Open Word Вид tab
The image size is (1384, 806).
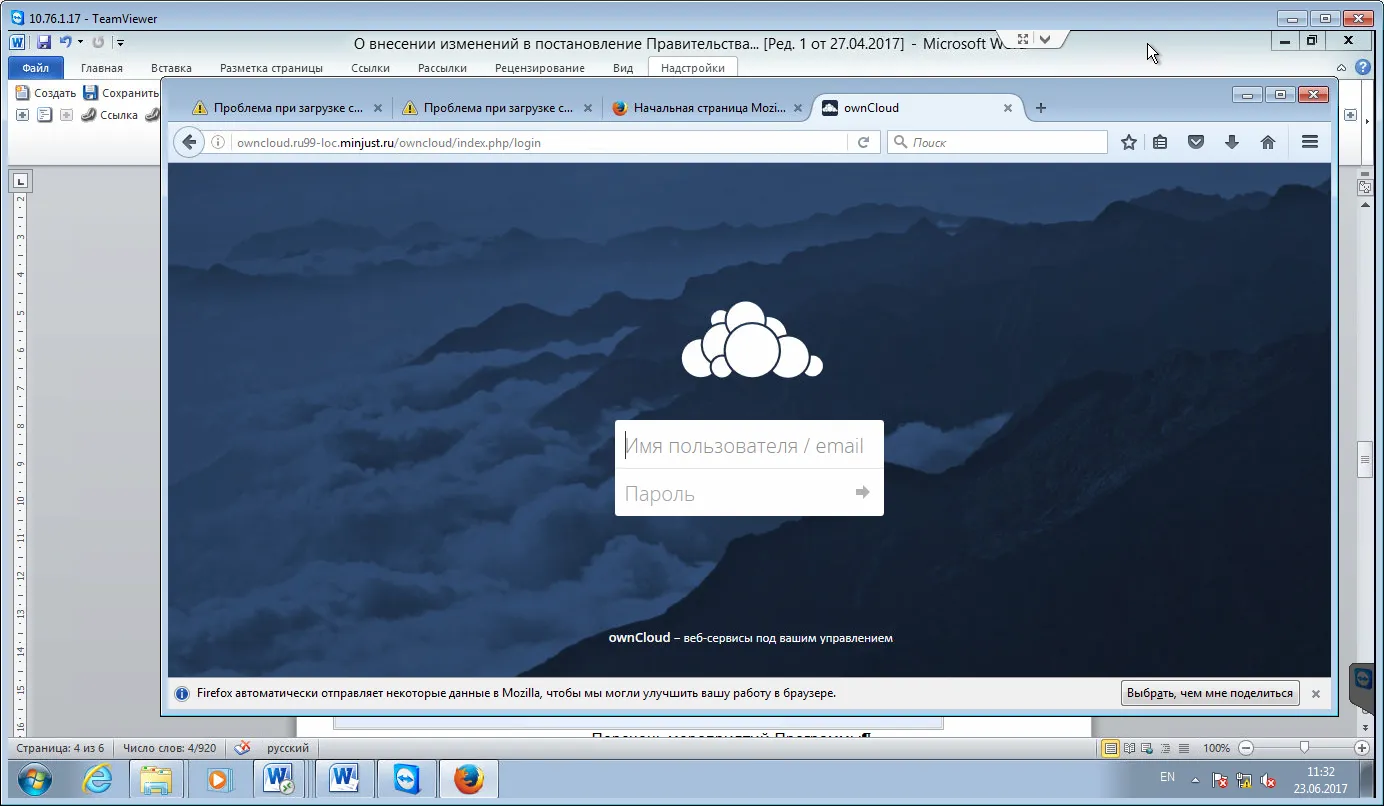coord(623,68)
